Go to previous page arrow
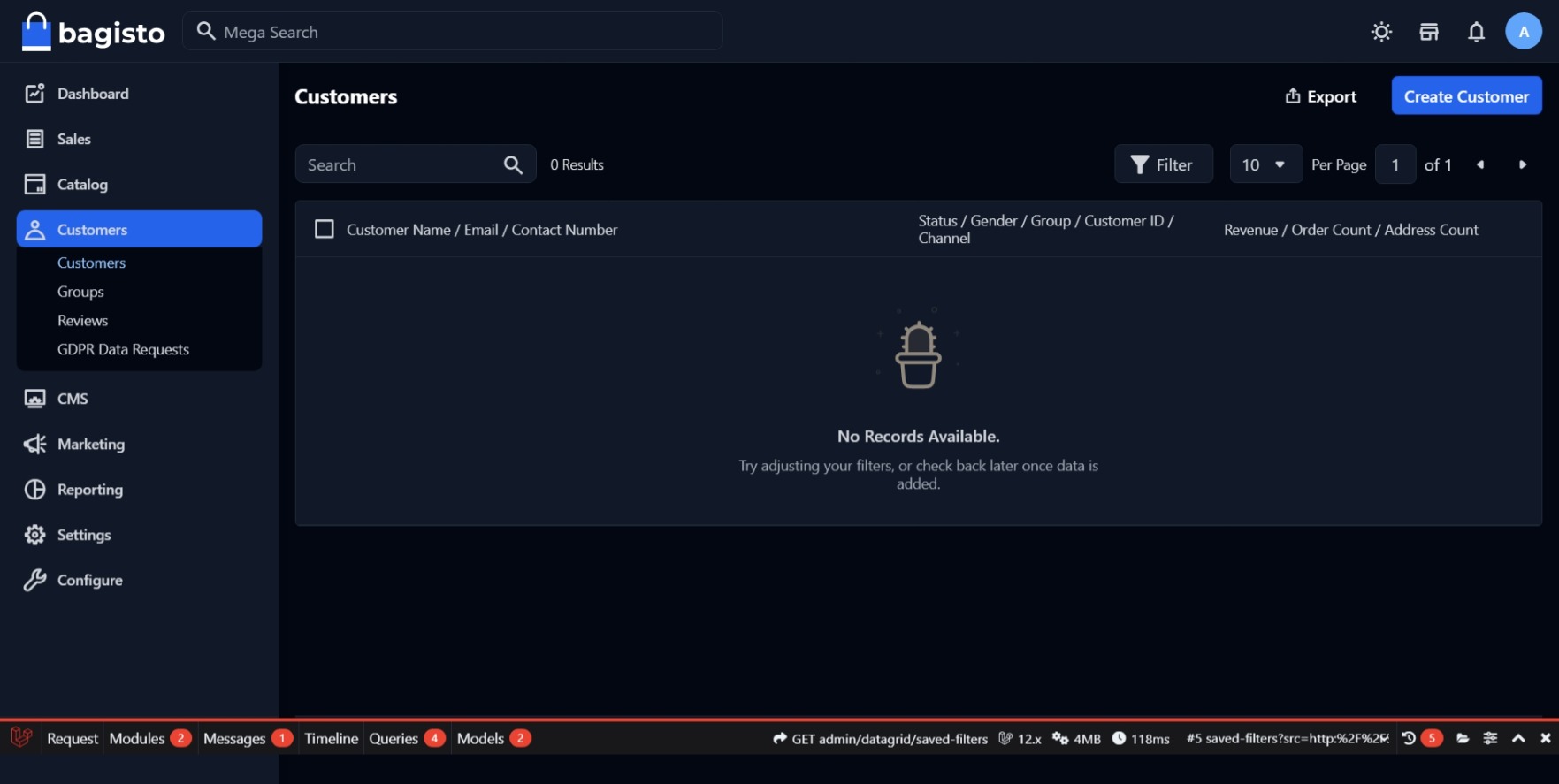The width and height of the screenshot is (1559, 784). (1480, 164)
